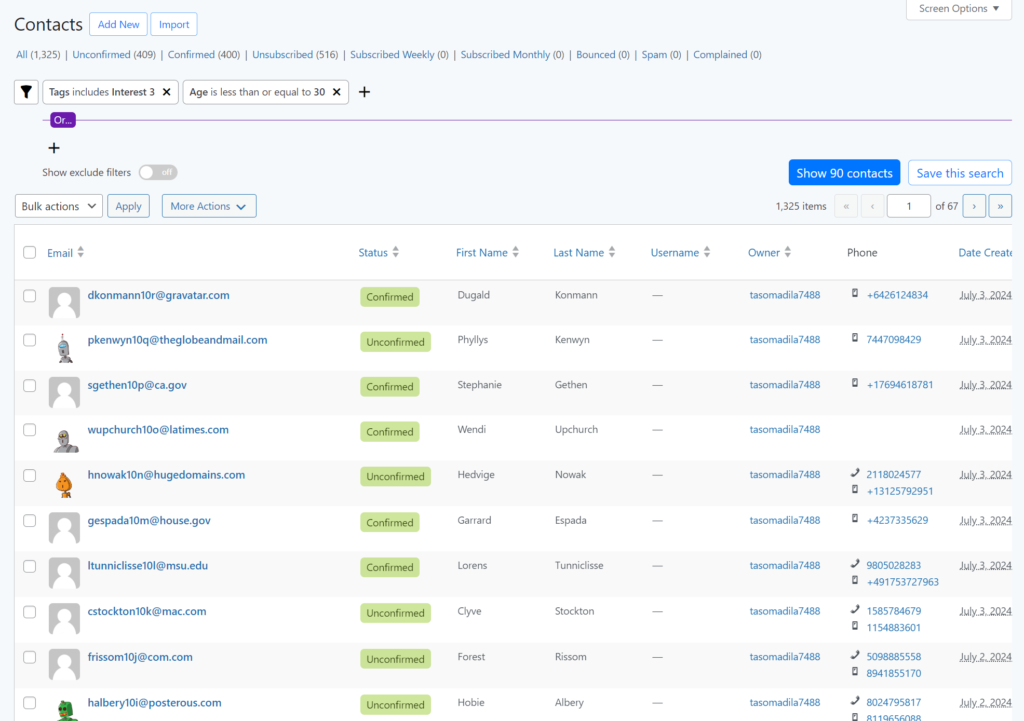Jump to last page arrow

pos(1000,206)
